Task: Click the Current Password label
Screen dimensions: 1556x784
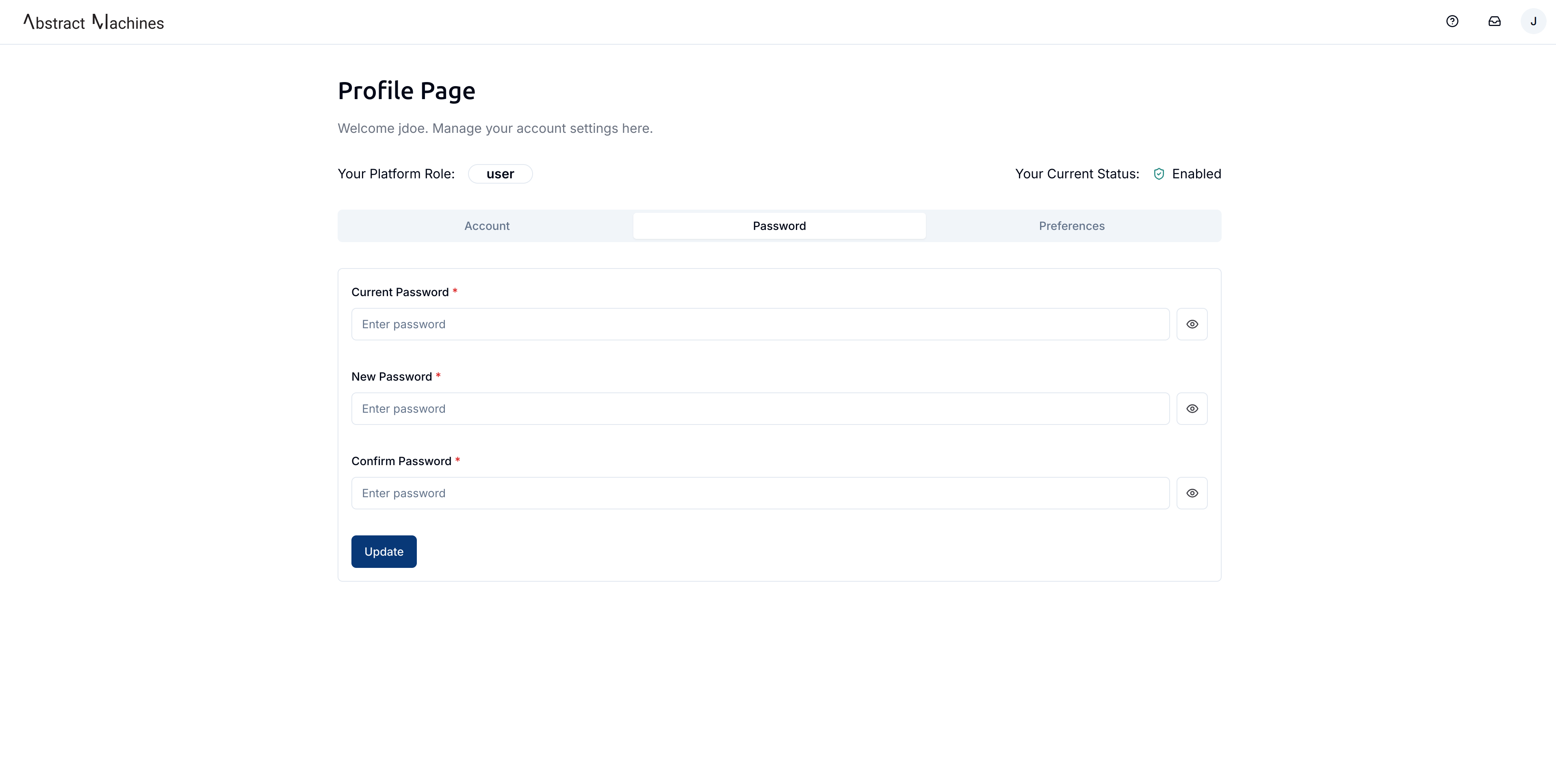Action: (400, 292)
